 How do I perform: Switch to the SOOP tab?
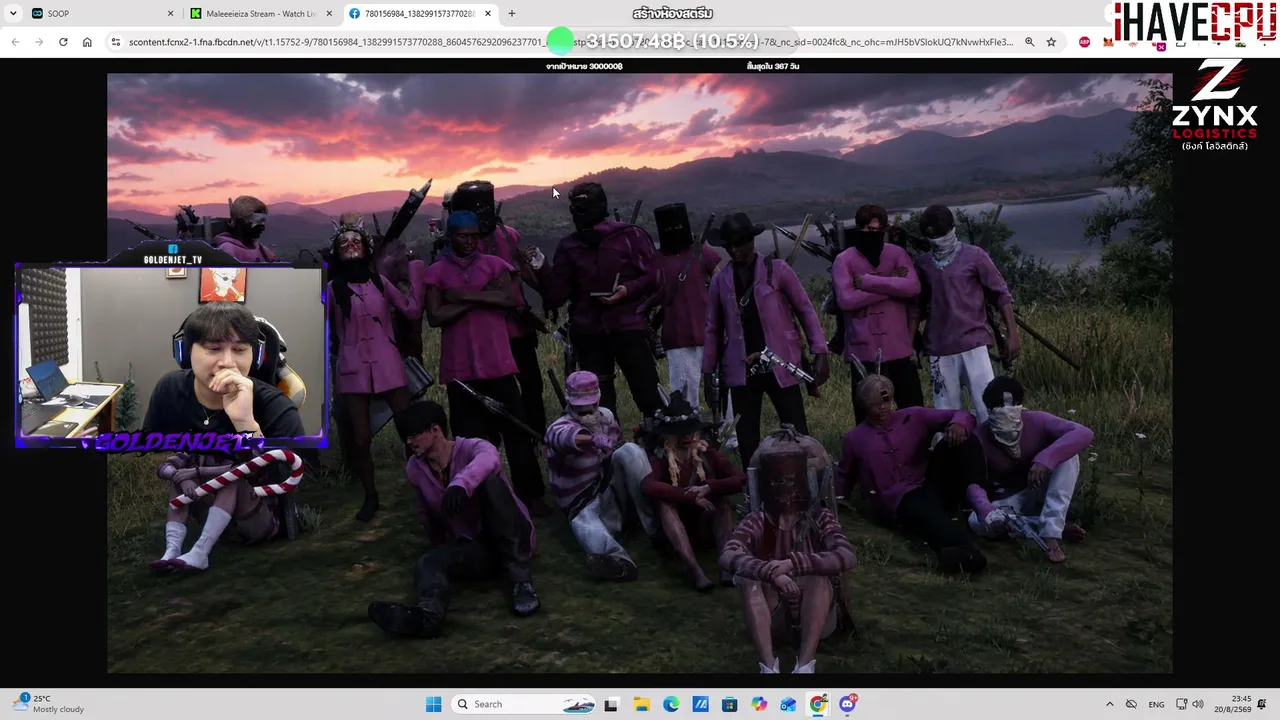104,14
